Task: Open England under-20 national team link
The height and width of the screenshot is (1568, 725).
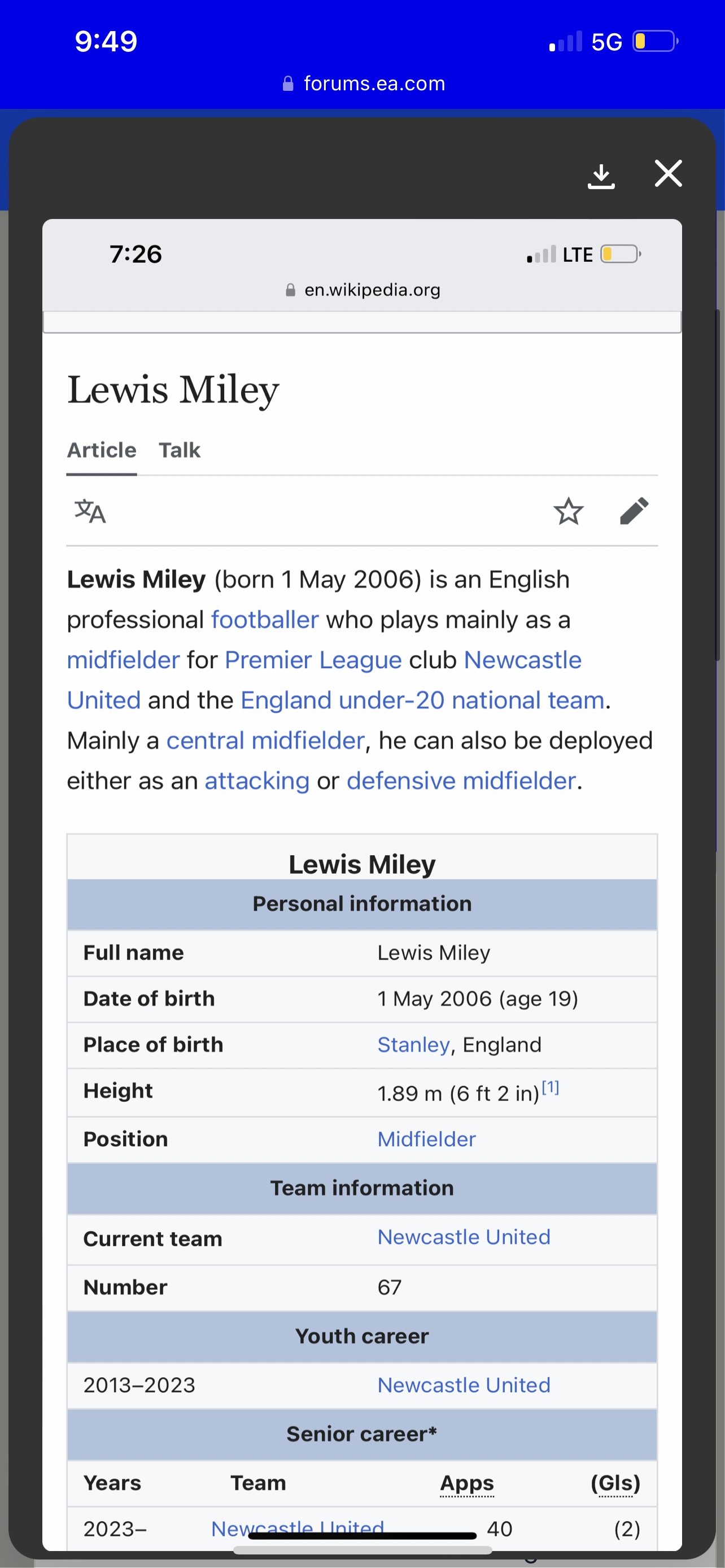Action: [x=422, y=700]
